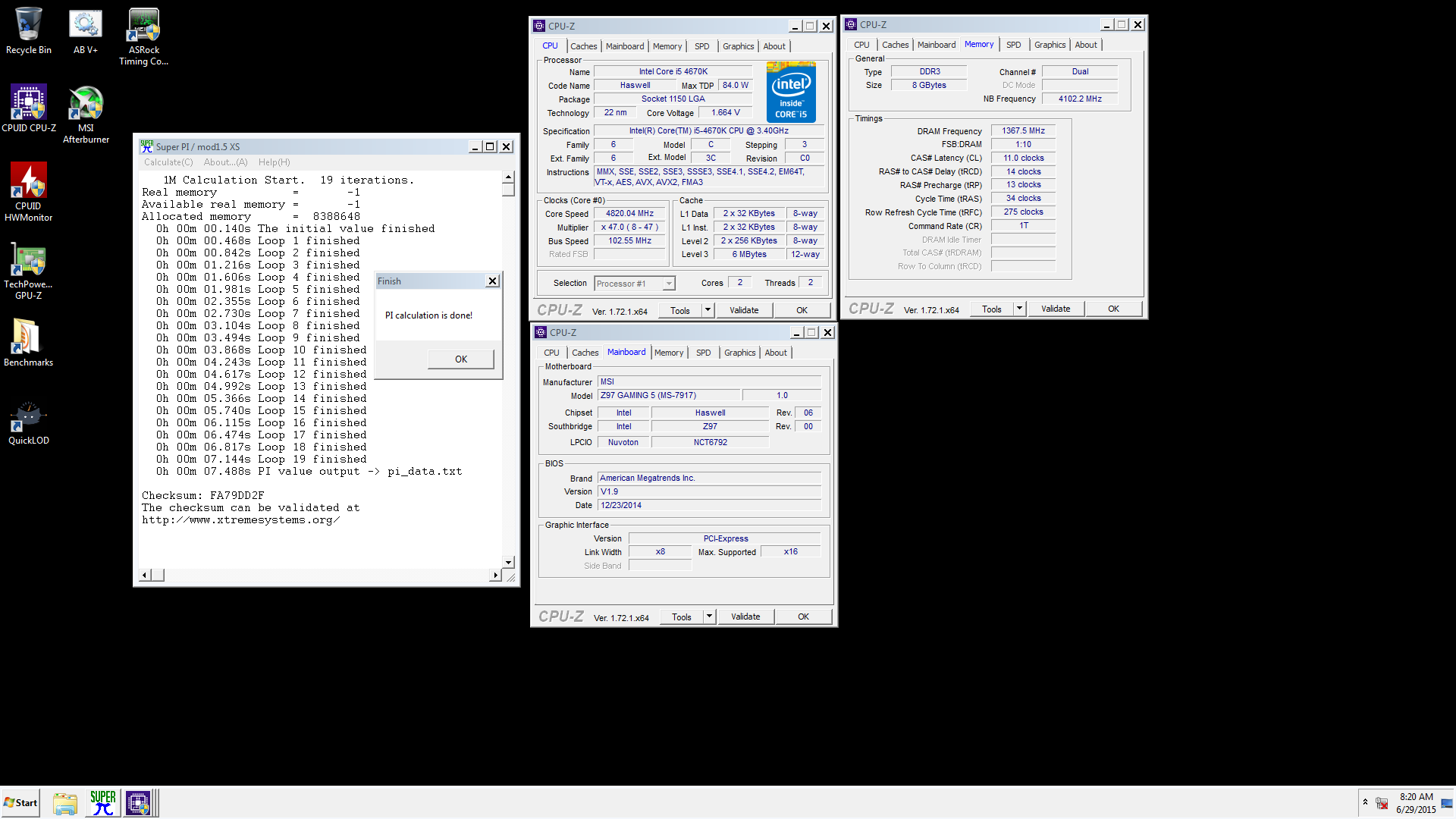1456x819 pixels.
Task: Show hidden system tray icons
Action: tap(1365, 802)
